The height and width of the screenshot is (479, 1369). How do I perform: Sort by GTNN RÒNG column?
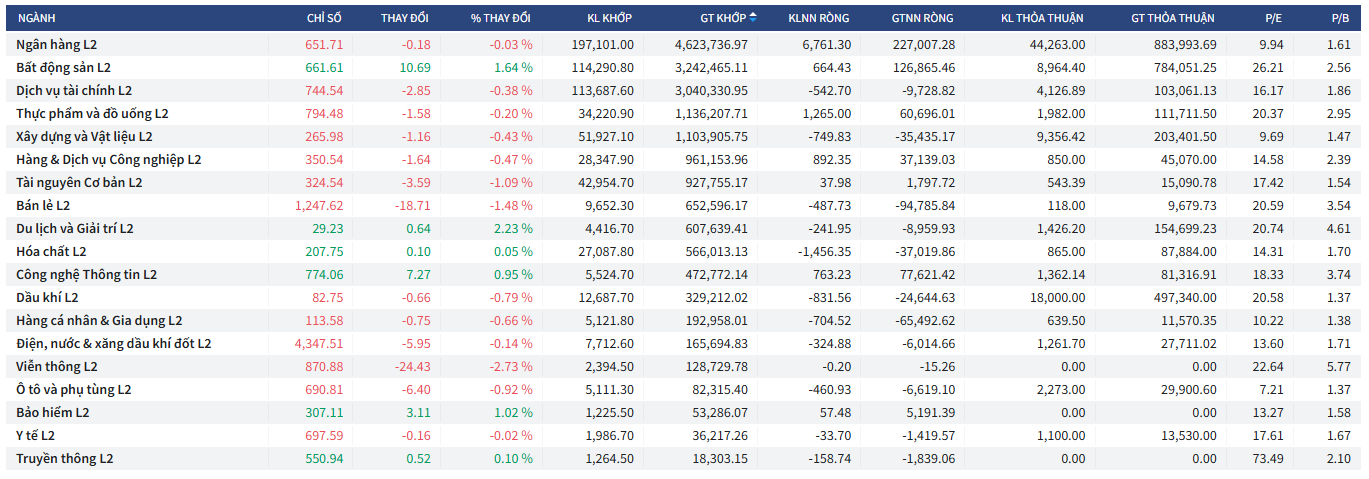pos(922,18)
